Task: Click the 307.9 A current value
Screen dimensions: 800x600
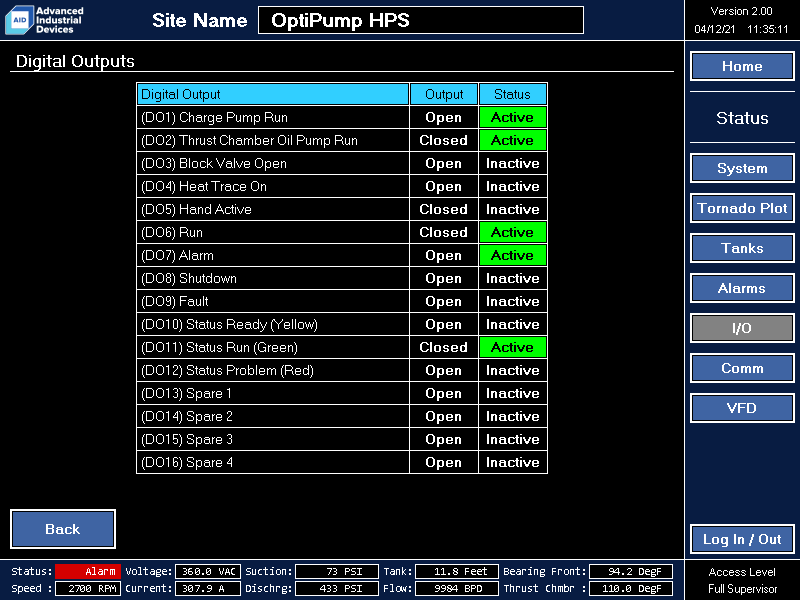Action: 208,588
